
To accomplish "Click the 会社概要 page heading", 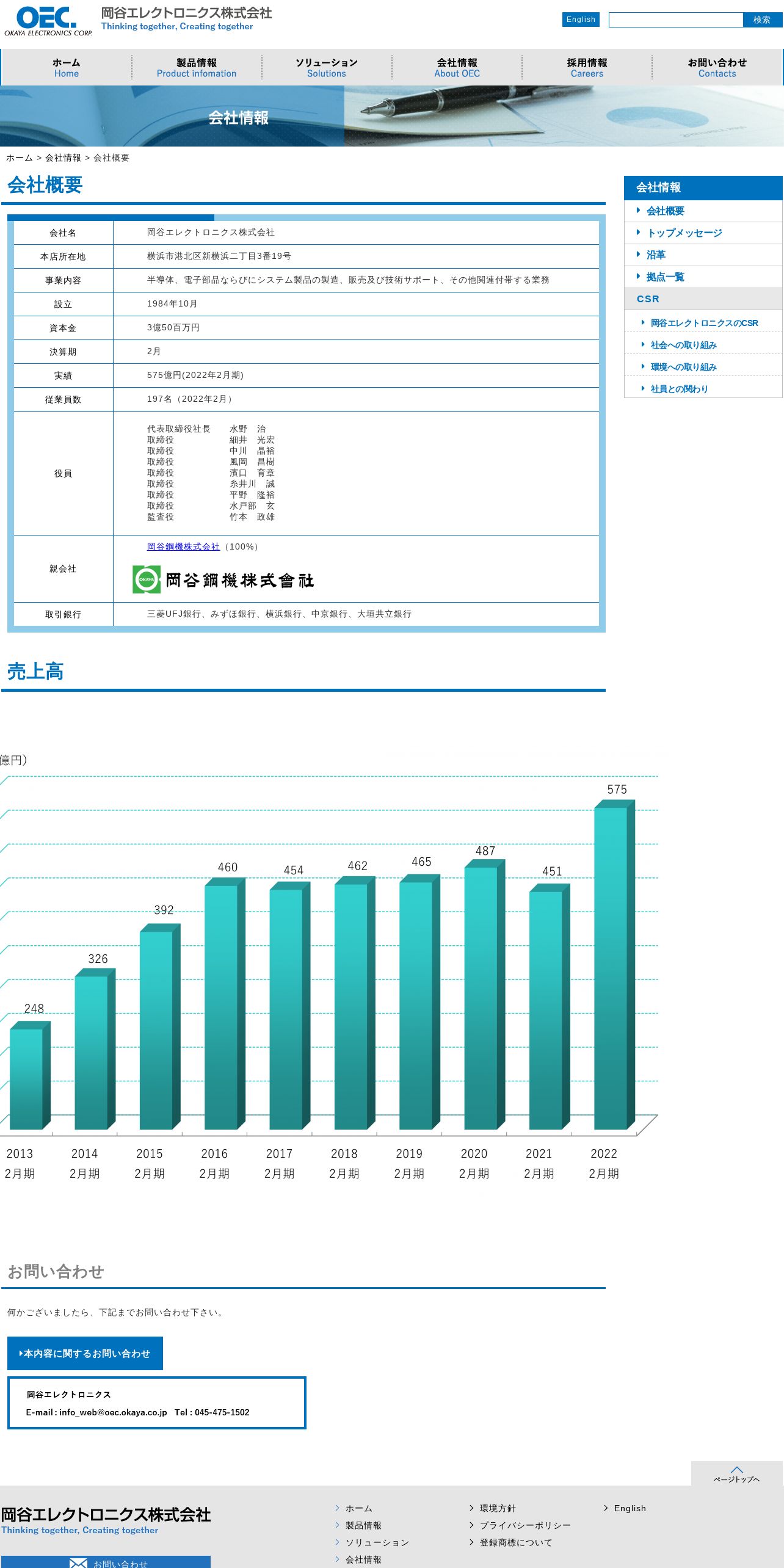I will pyautogui.click(x=45, y=184).
